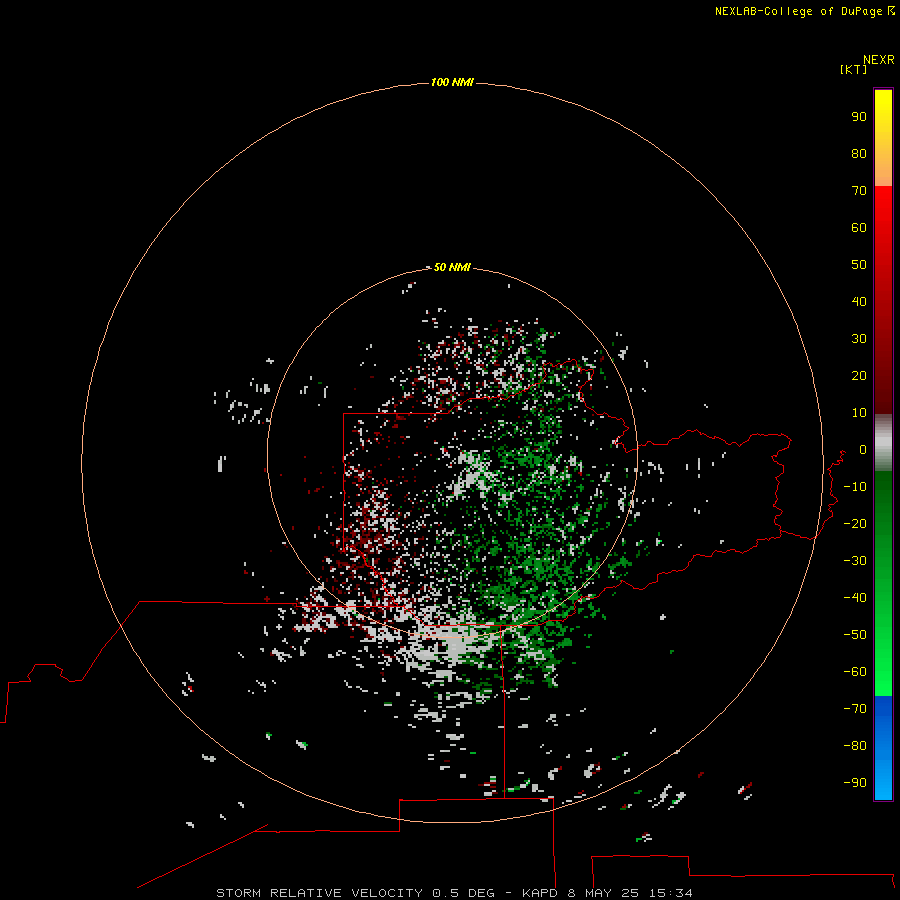Click the 50 NMI range ring label

[452, 267]
